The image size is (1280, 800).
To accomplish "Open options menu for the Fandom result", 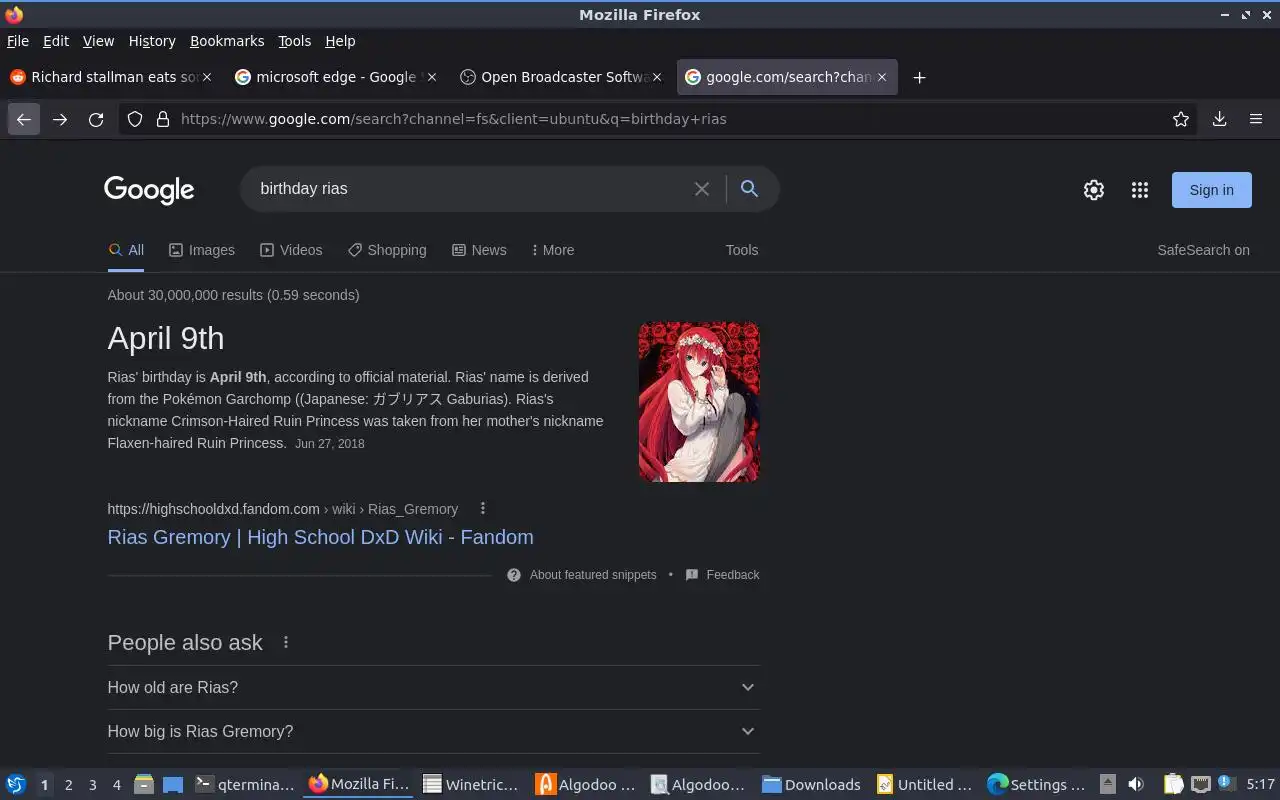I will pos(482,508).
